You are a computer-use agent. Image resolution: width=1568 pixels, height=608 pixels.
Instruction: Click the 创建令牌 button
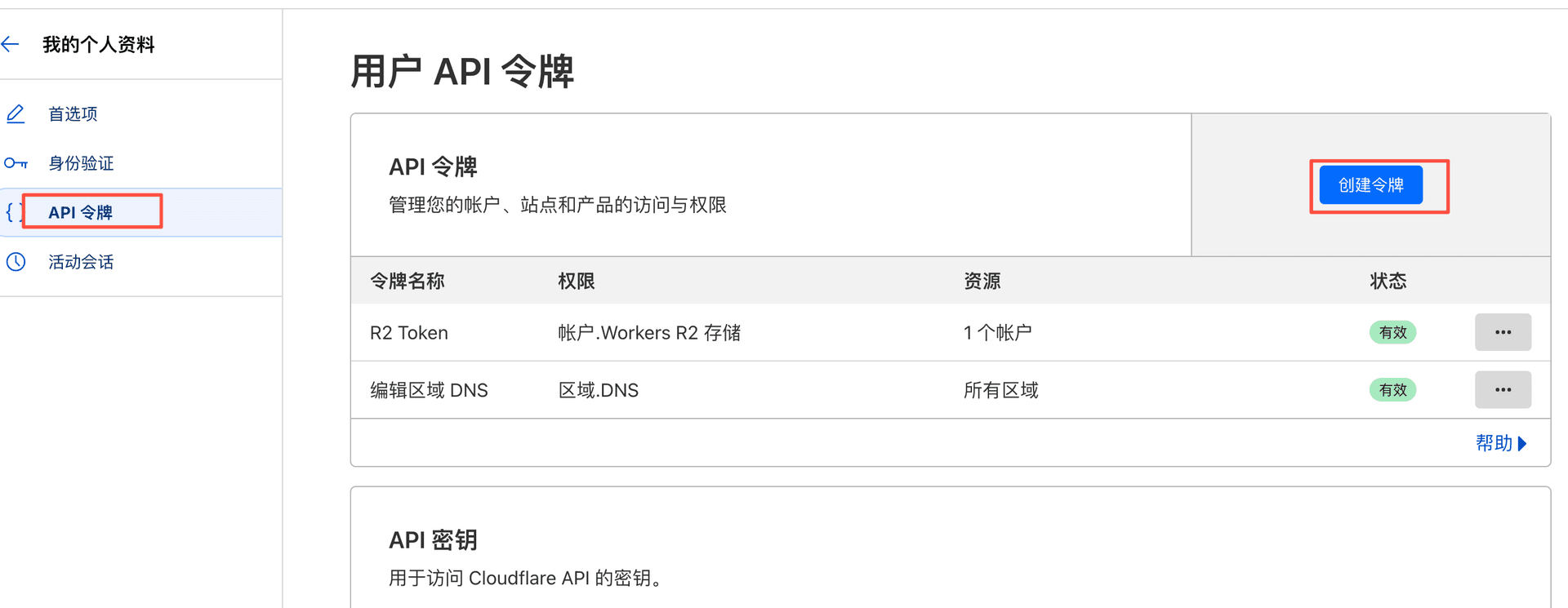[x=1370, y=185]
